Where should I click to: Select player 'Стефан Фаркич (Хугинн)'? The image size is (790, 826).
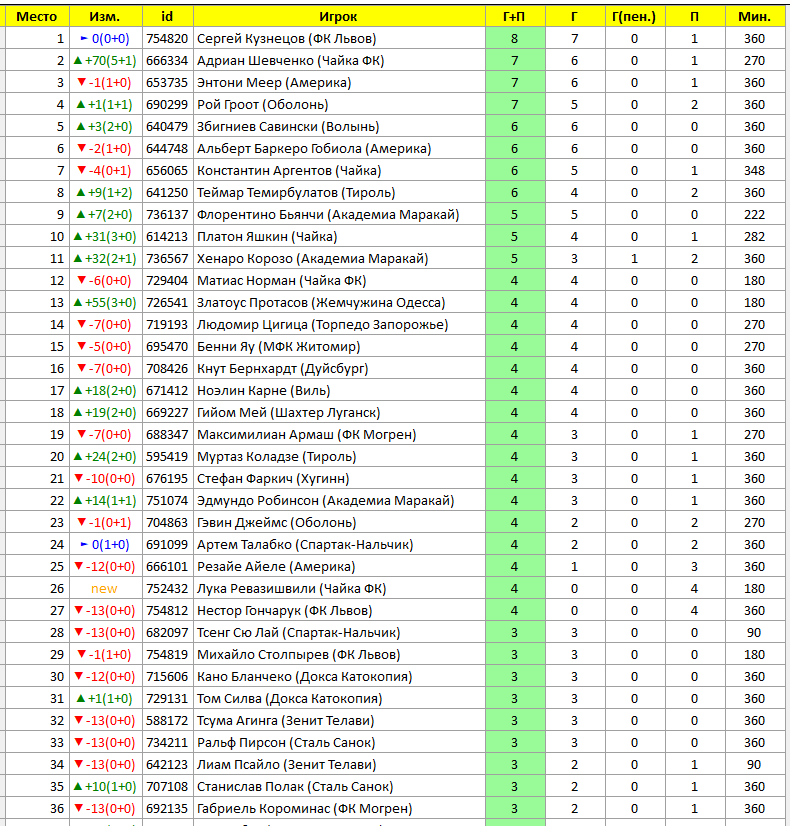click(339, 479)
